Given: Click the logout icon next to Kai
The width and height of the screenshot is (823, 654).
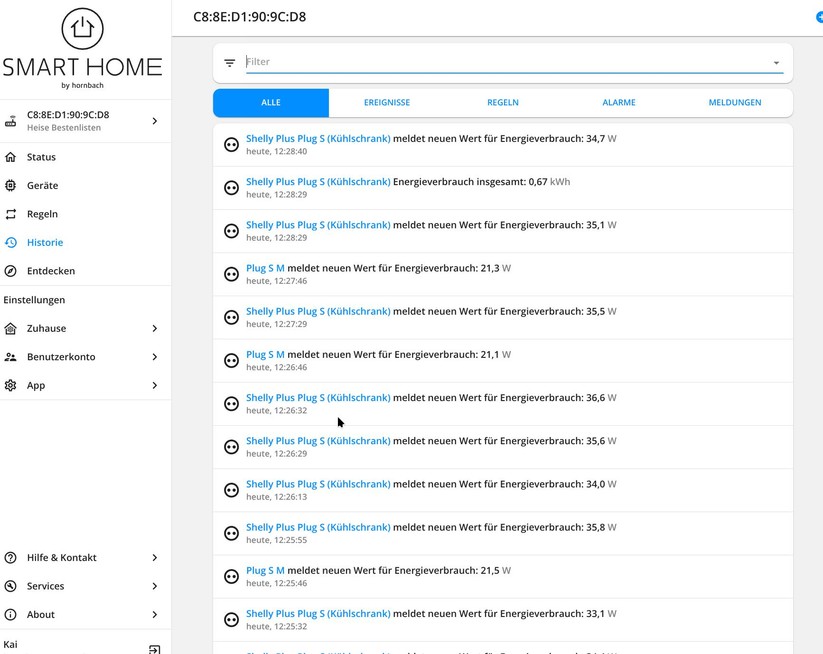Looking at the screenshot, I should point(154,648).
